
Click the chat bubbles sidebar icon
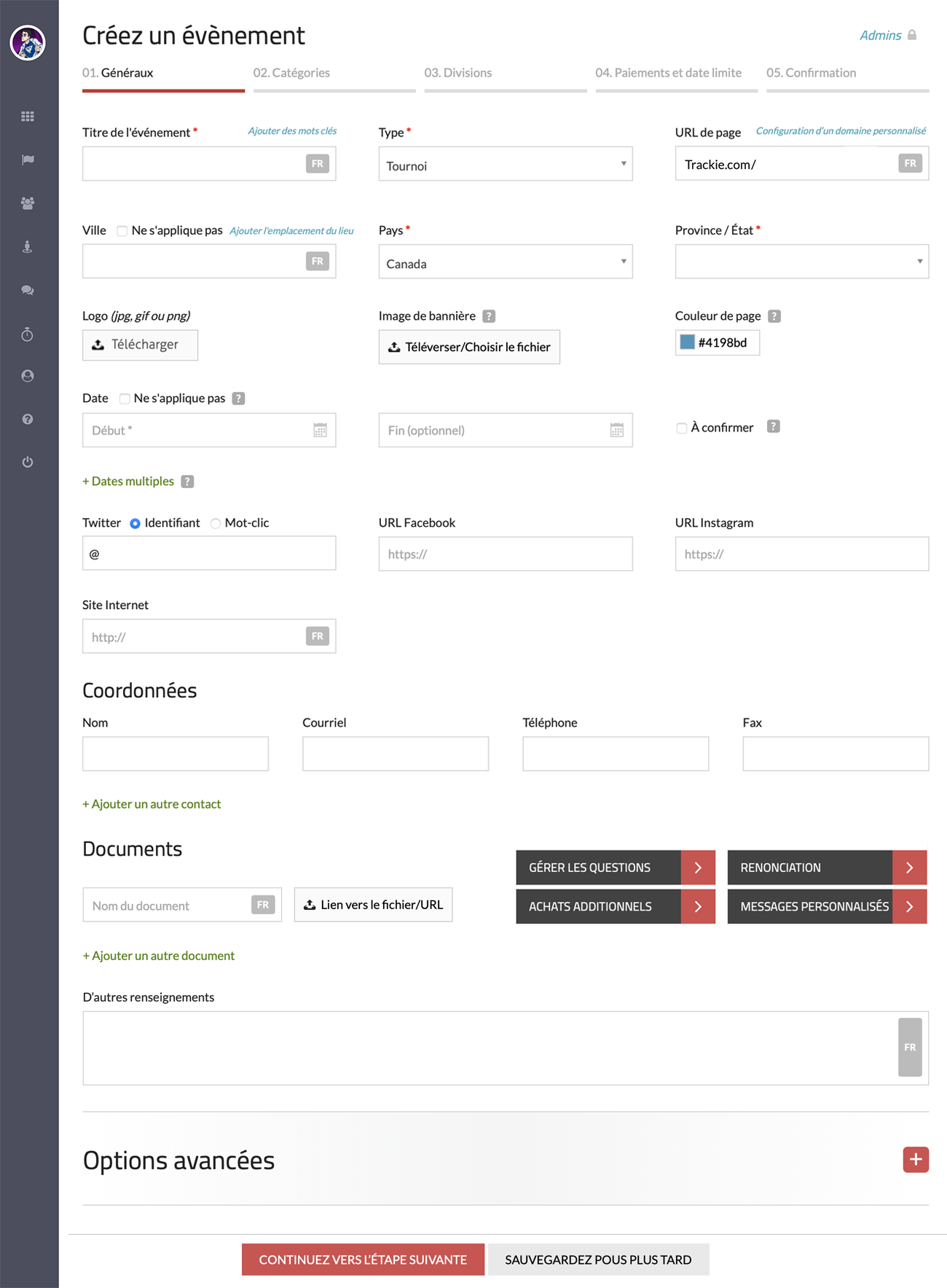click(x=28, y=290)
